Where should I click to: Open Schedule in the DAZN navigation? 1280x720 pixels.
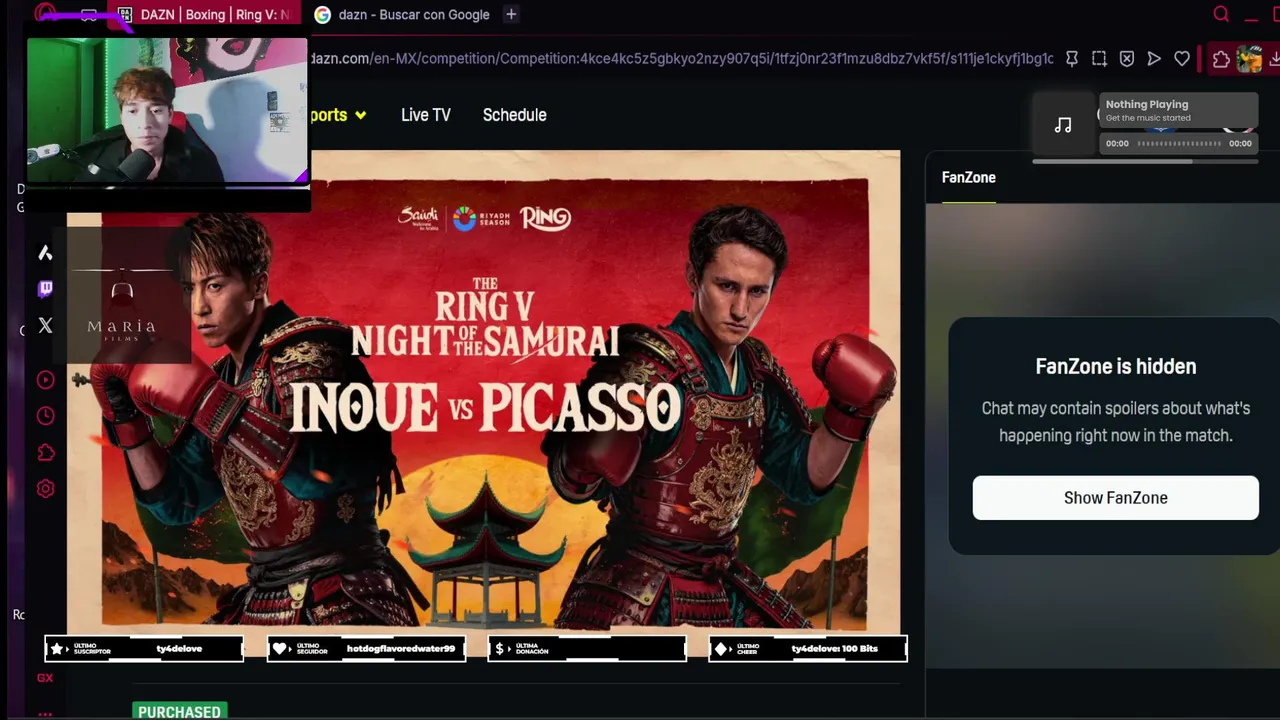pyautogui.click(x=514, y=115)
